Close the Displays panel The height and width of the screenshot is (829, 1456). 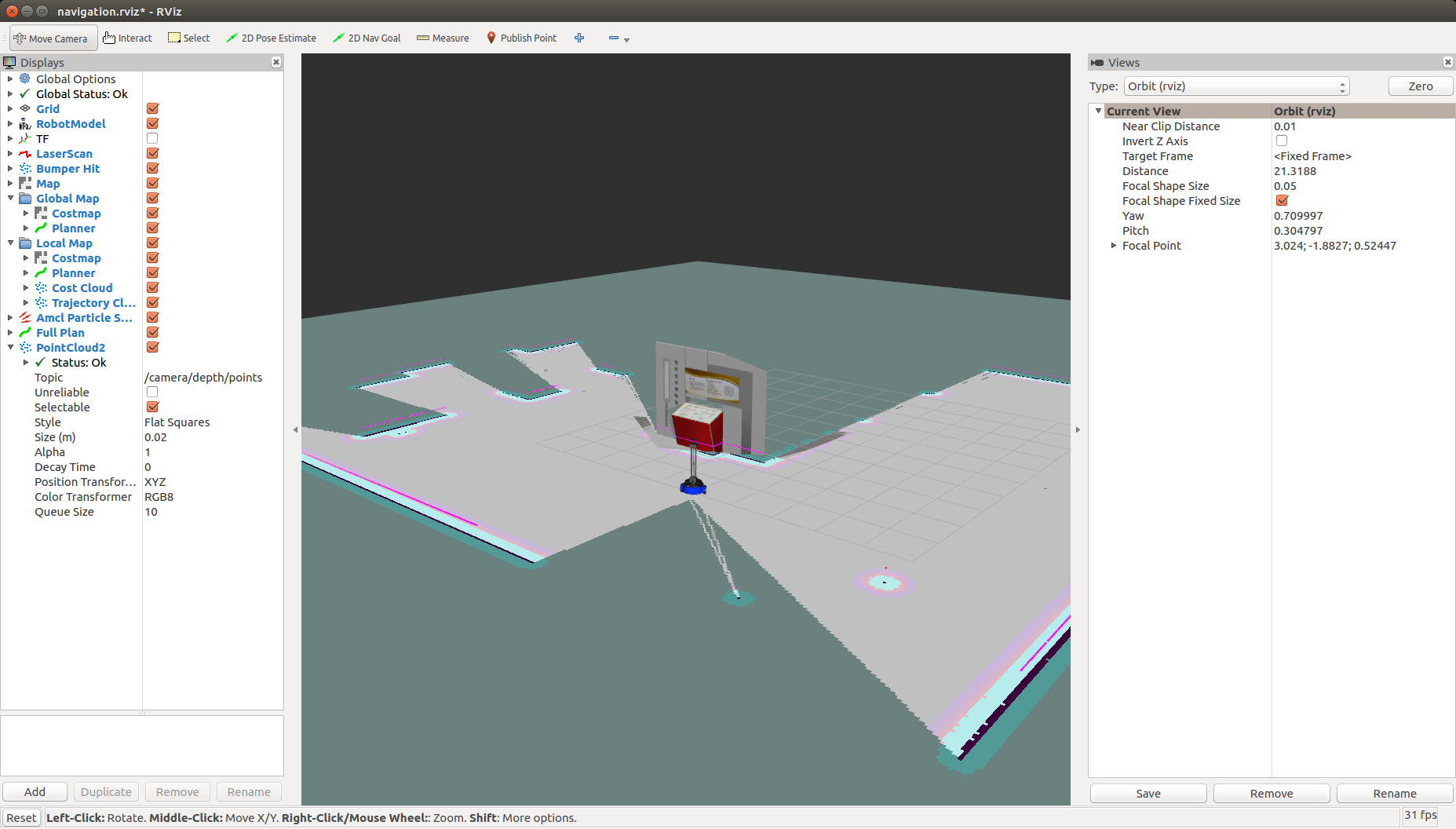click(276, 62)
